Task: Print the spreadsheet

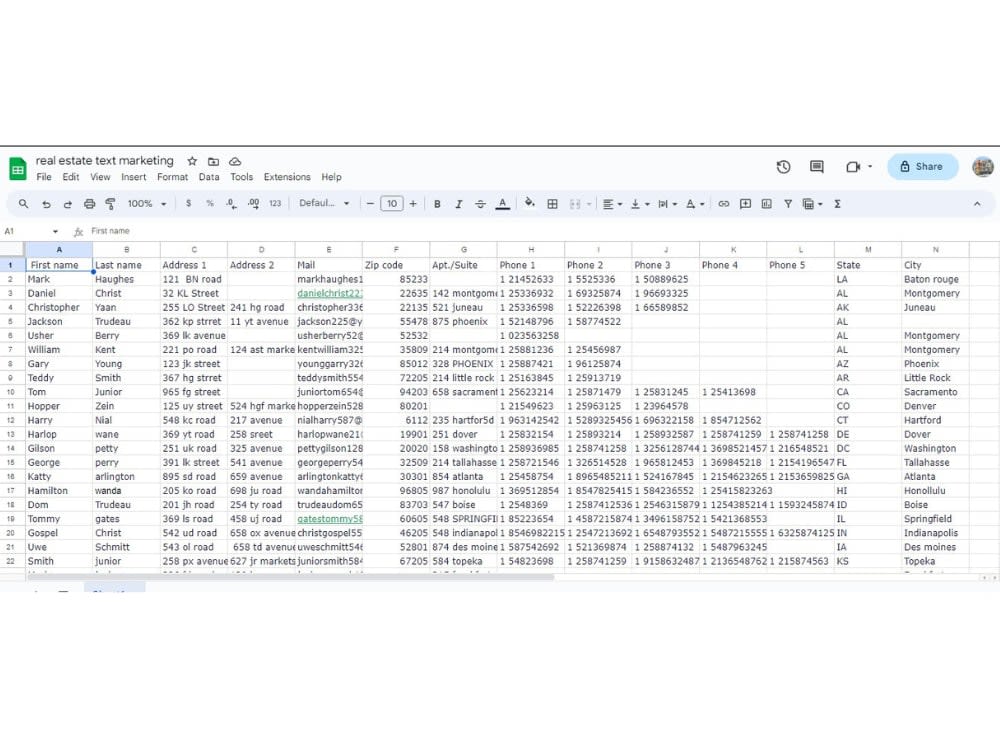Action: pos(89,204)
